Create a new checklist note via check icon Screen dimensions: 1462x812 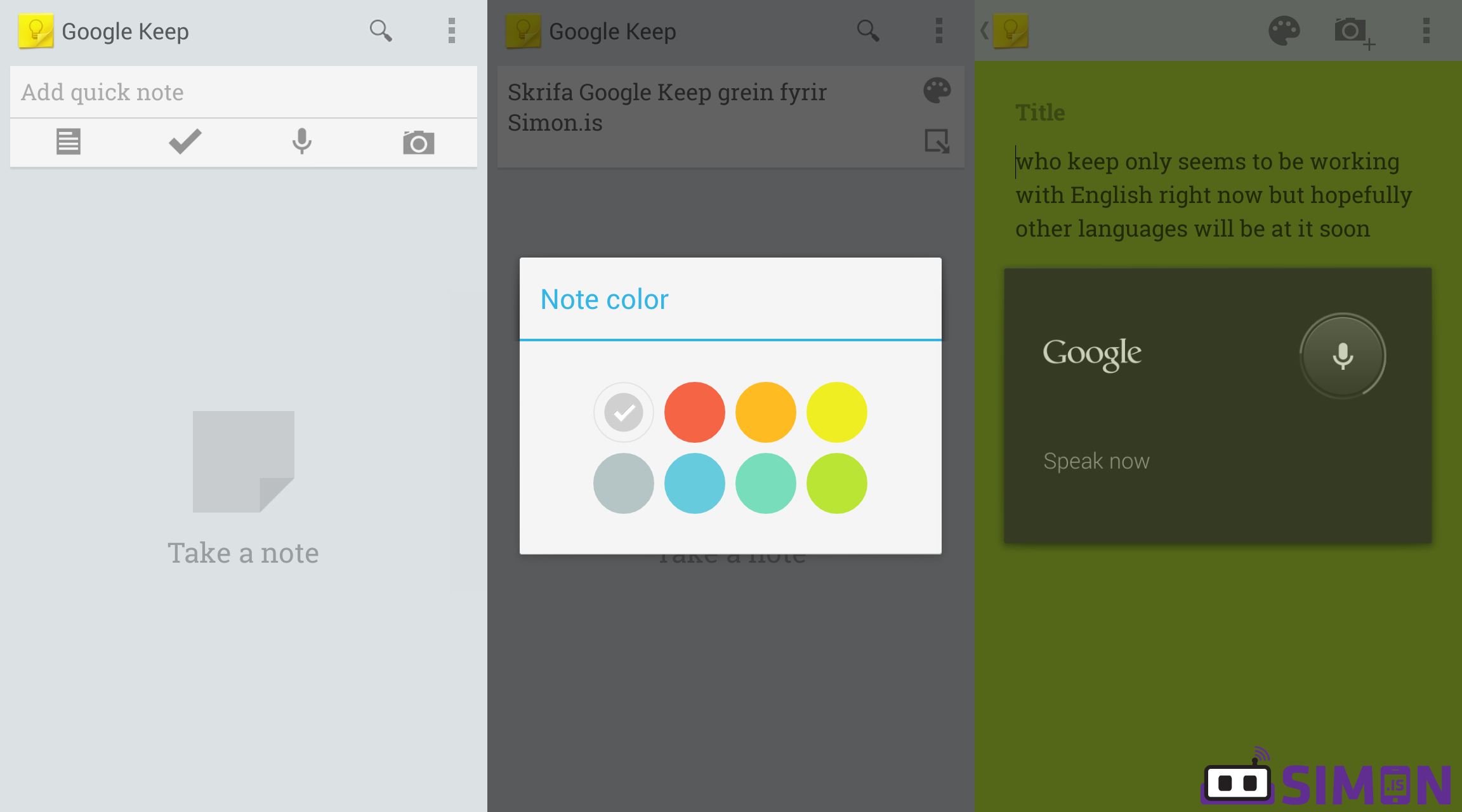pos(184,142)
